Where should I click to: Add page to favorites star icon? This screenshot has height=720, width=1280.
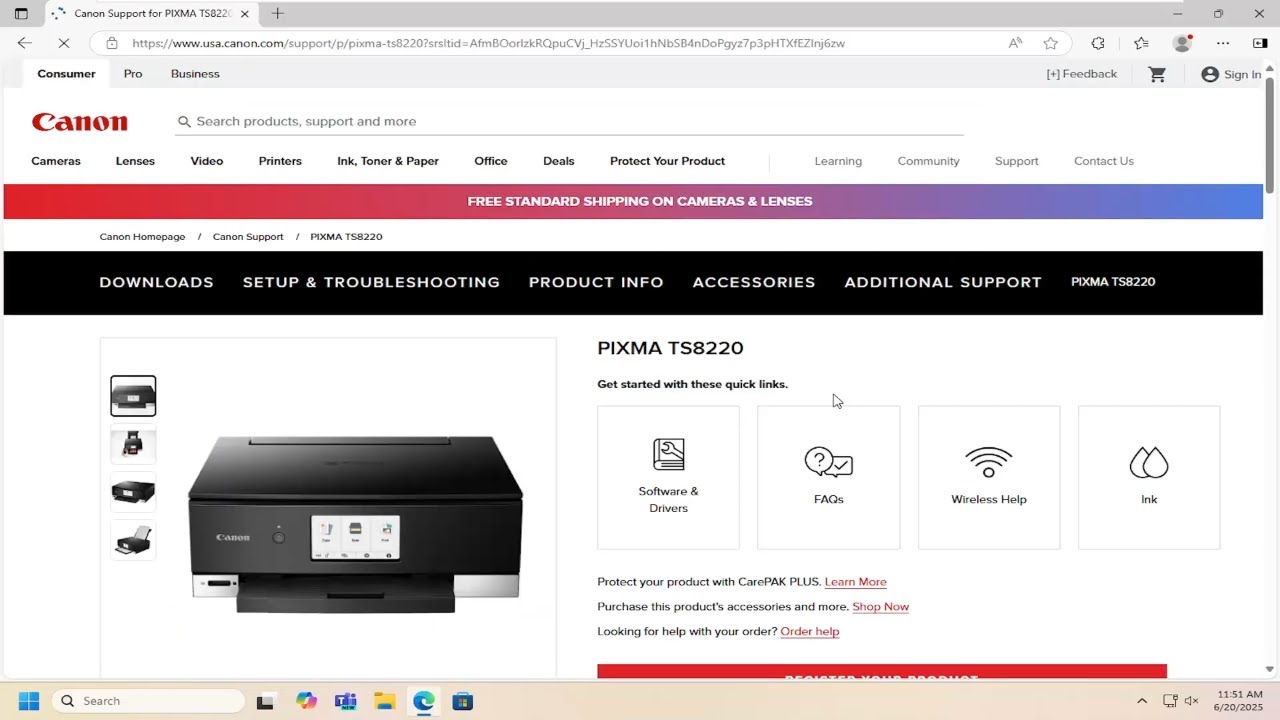coord(1050,43)
